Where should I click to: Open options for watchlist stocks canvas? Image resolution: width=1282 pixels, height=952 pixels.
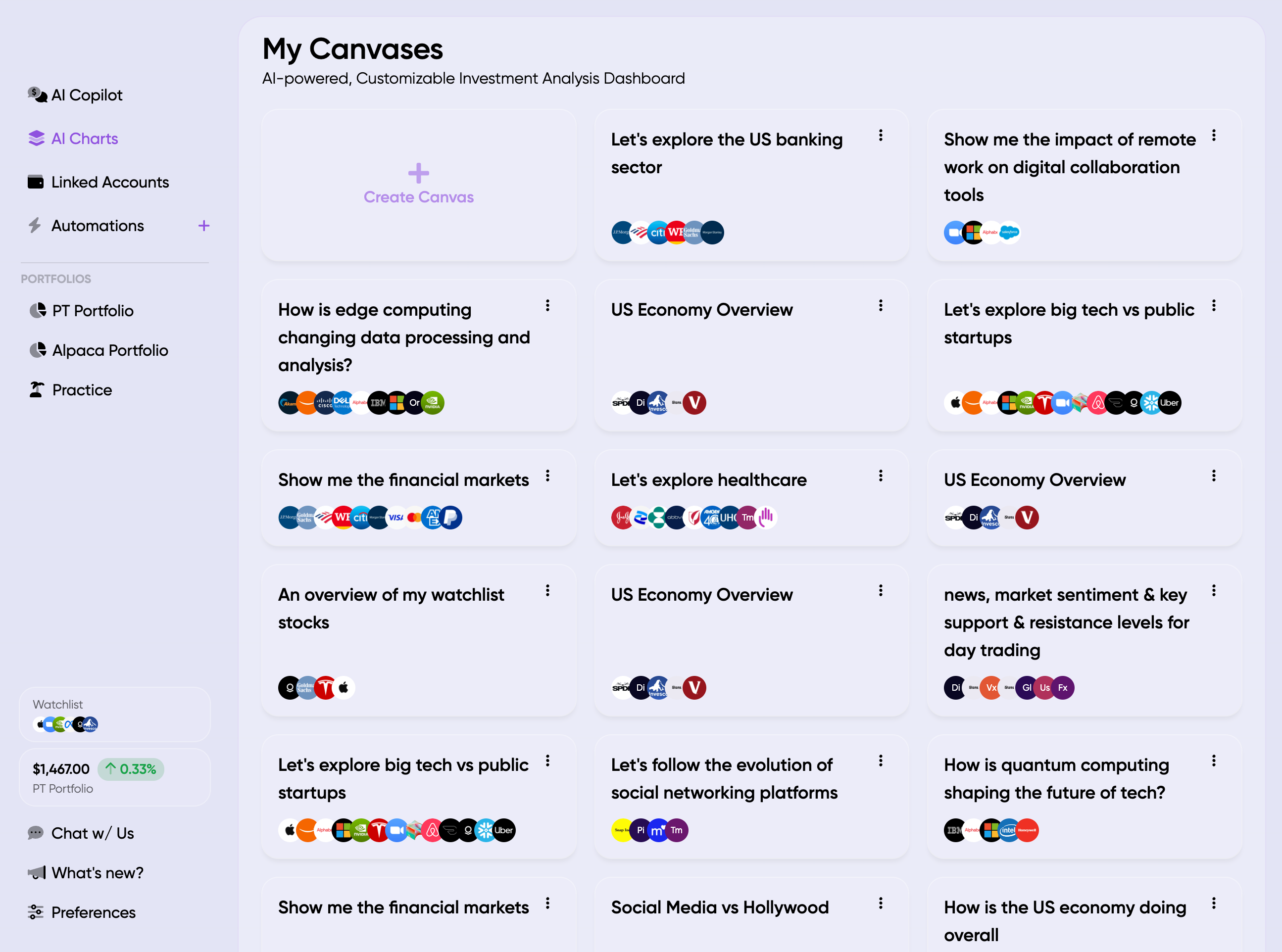pos(547,590)
